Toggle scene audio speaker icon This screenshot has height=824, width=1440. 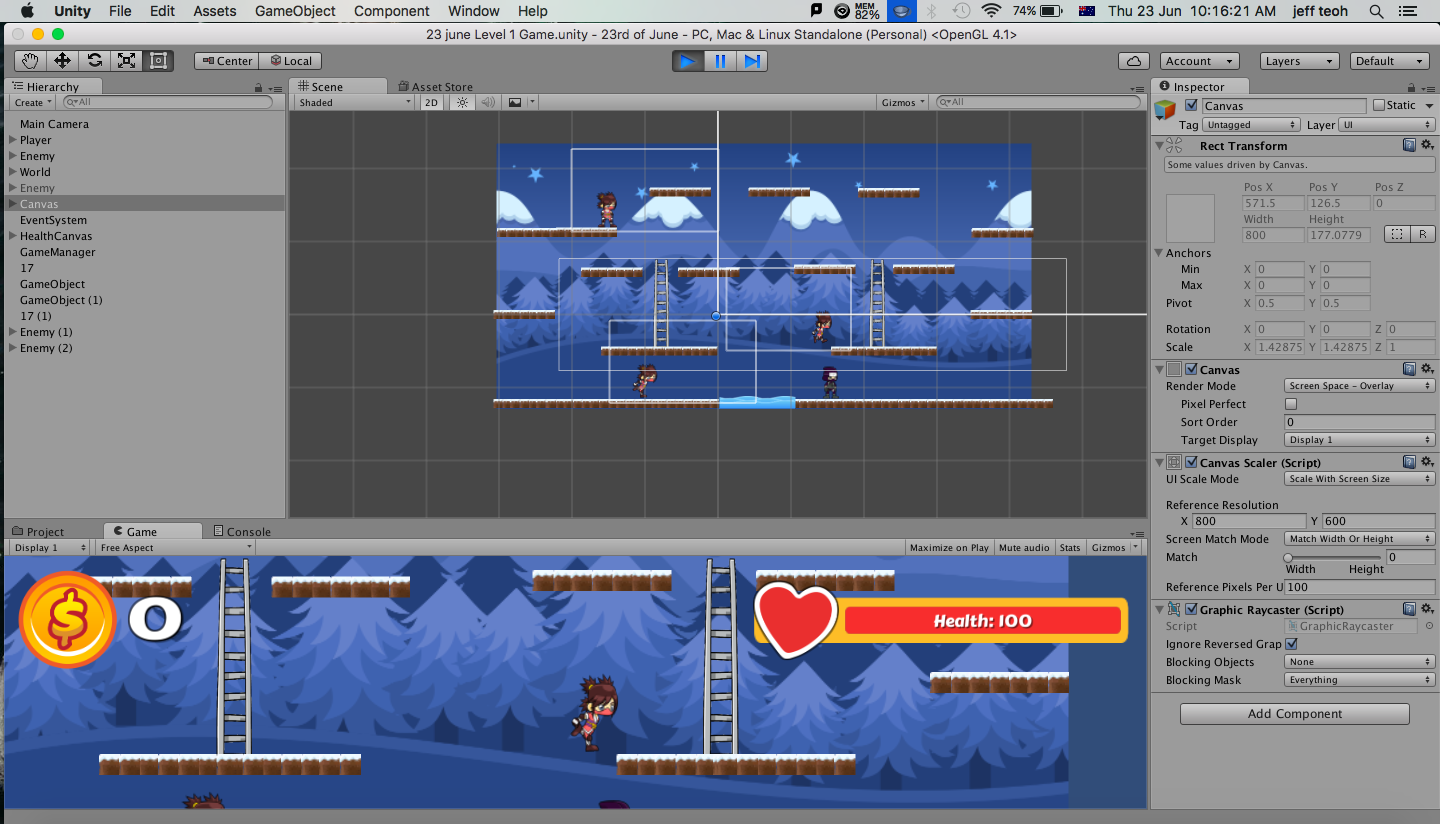point(487,102)
